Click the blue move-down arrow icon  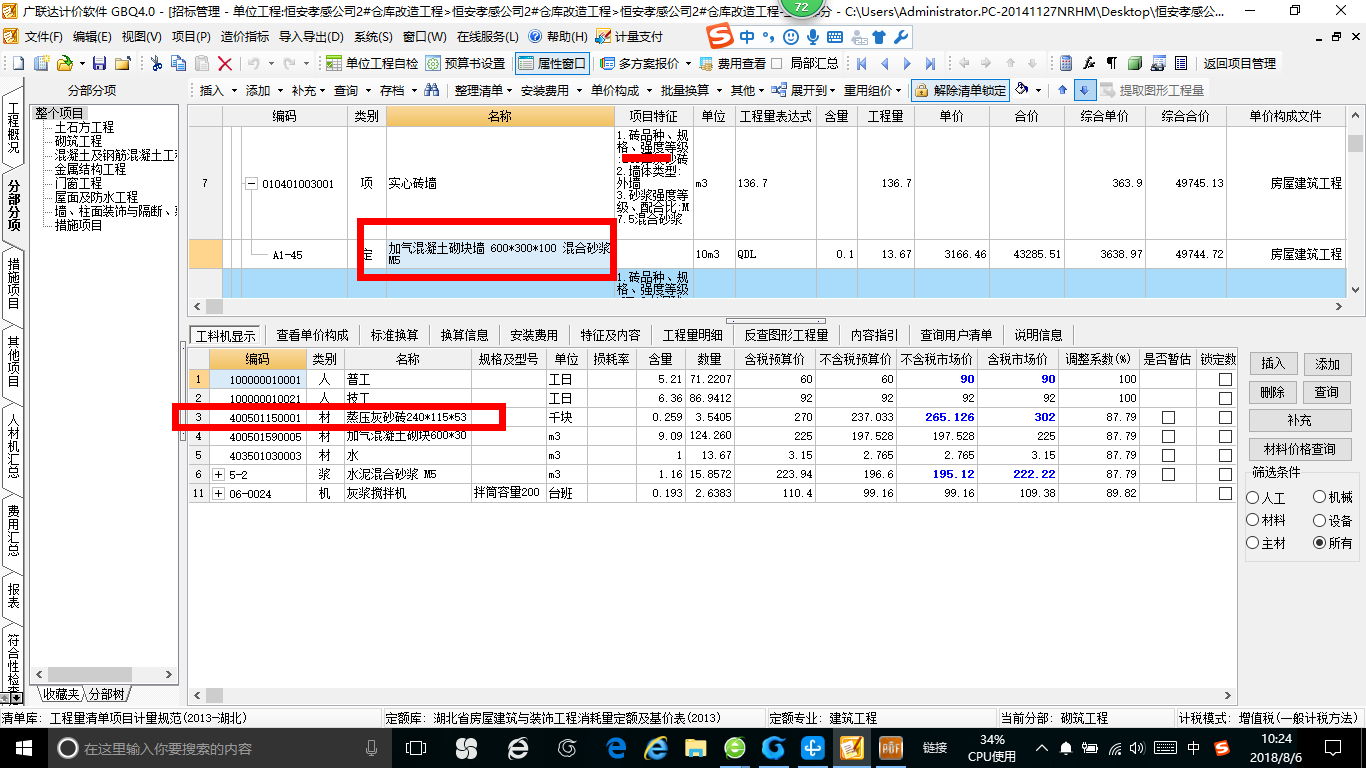[x=1086, y=90]
